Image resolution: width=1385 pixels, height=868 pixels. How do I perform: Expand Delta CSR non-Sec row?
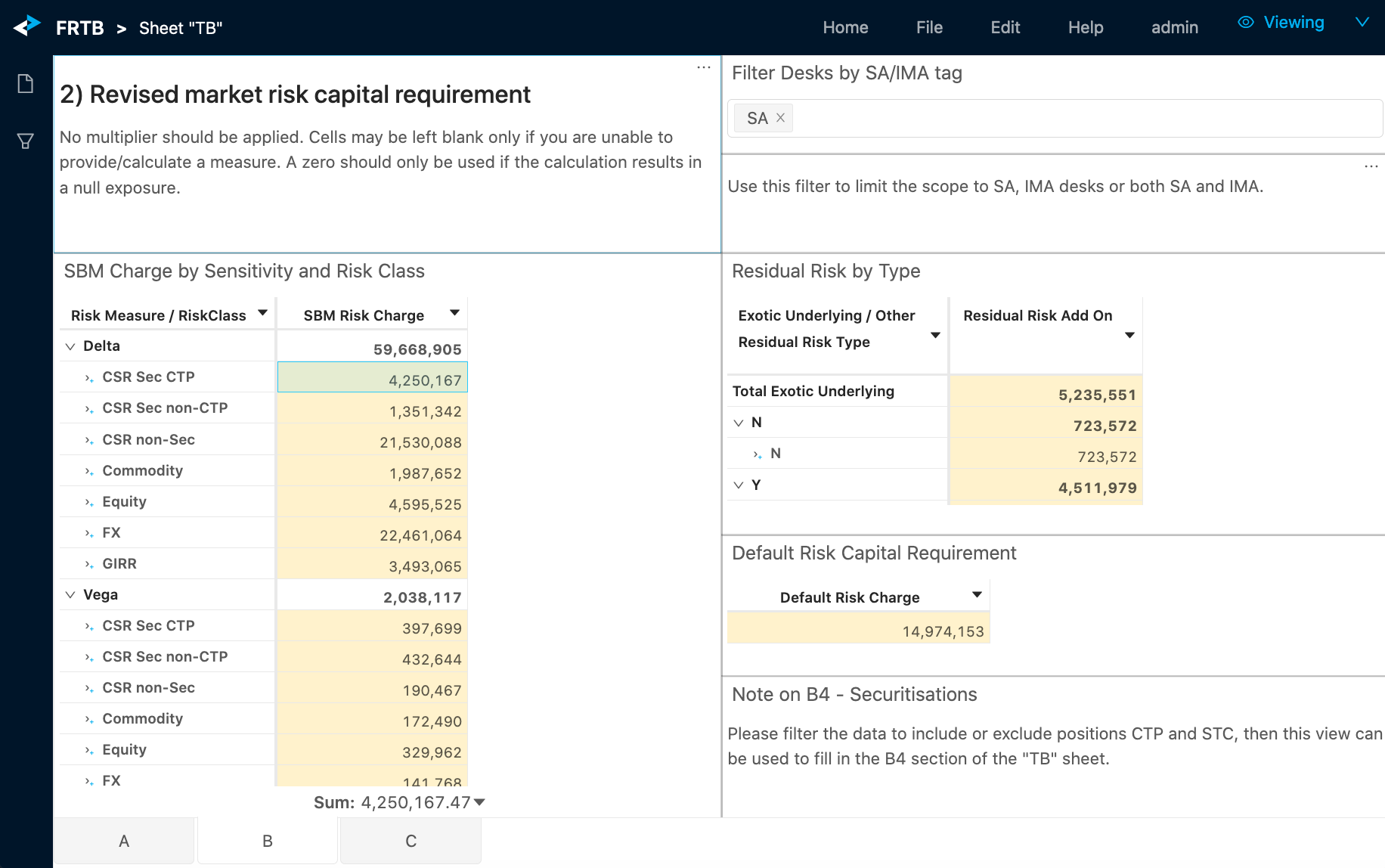(x=89, y=440)
